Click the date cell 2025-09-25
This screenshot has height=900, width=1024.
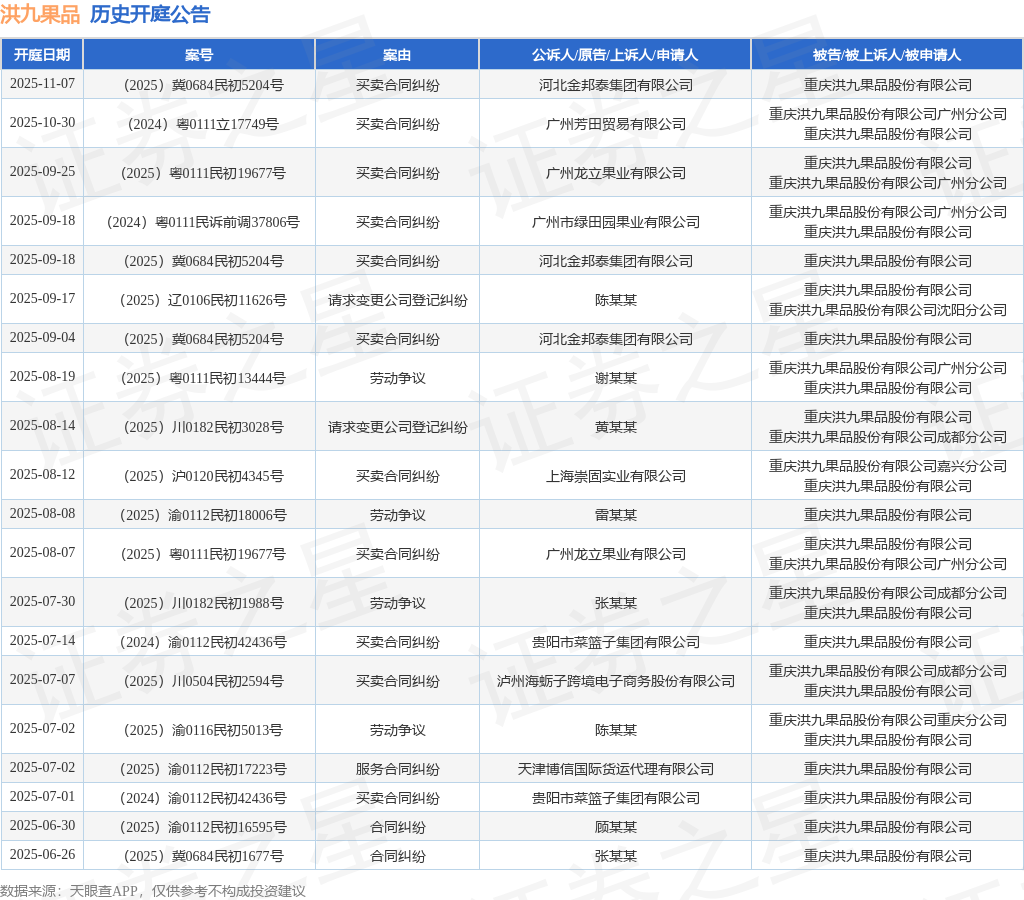tap(42, 171)
